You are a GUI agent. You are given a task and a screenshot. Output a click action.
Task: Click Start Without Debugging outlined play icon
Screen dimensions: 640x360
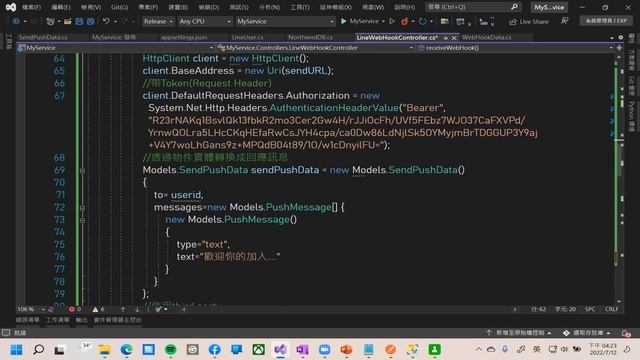pyautogui.click(x=392, y=21)
